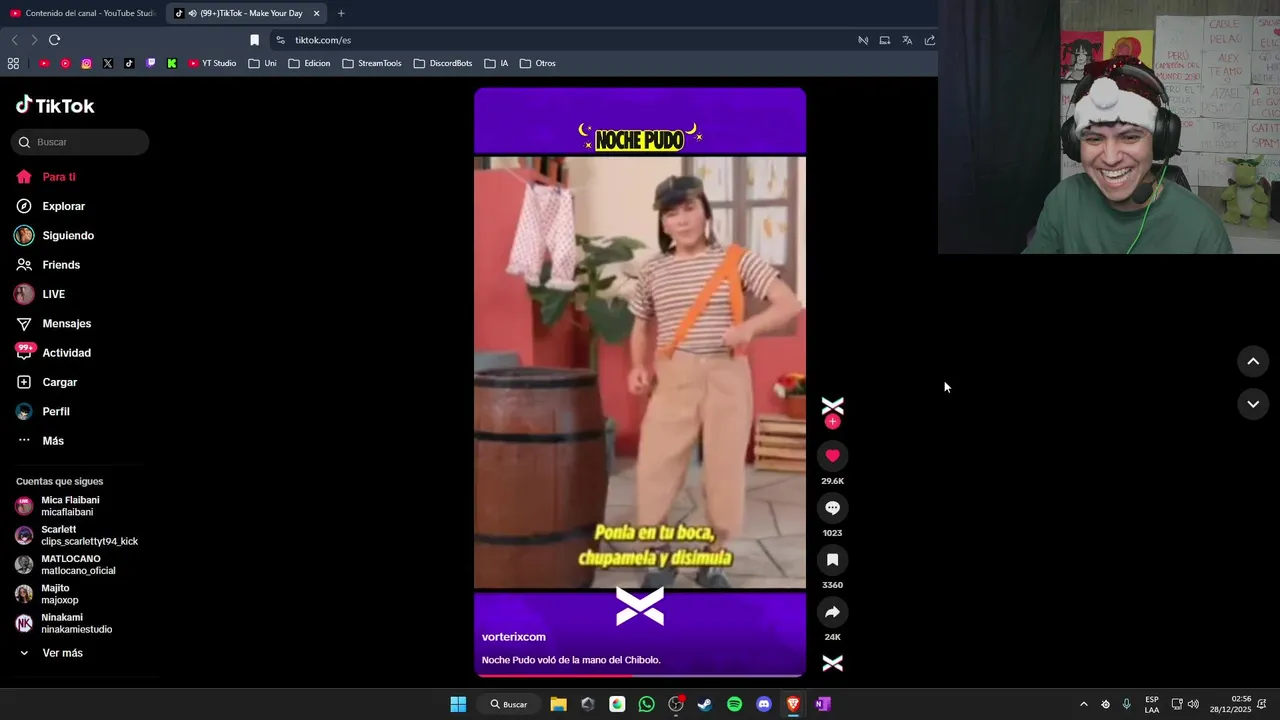Open the Kick bookmark icon
The image size is (1280, 720).
click(172, 63)
